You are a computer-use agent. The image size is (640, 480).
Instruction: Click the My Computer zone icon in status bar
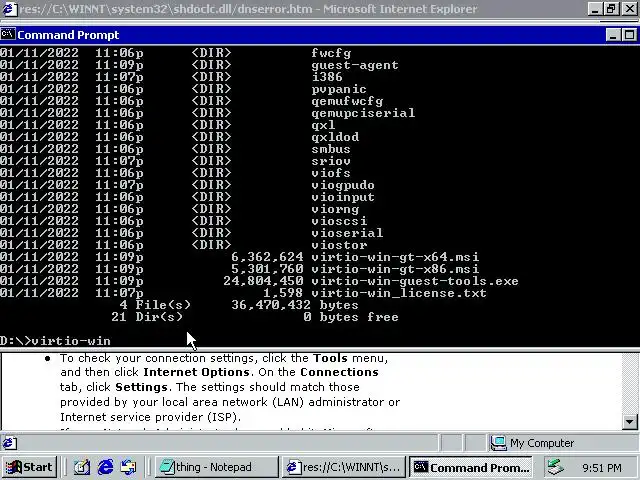coord(498,443)
